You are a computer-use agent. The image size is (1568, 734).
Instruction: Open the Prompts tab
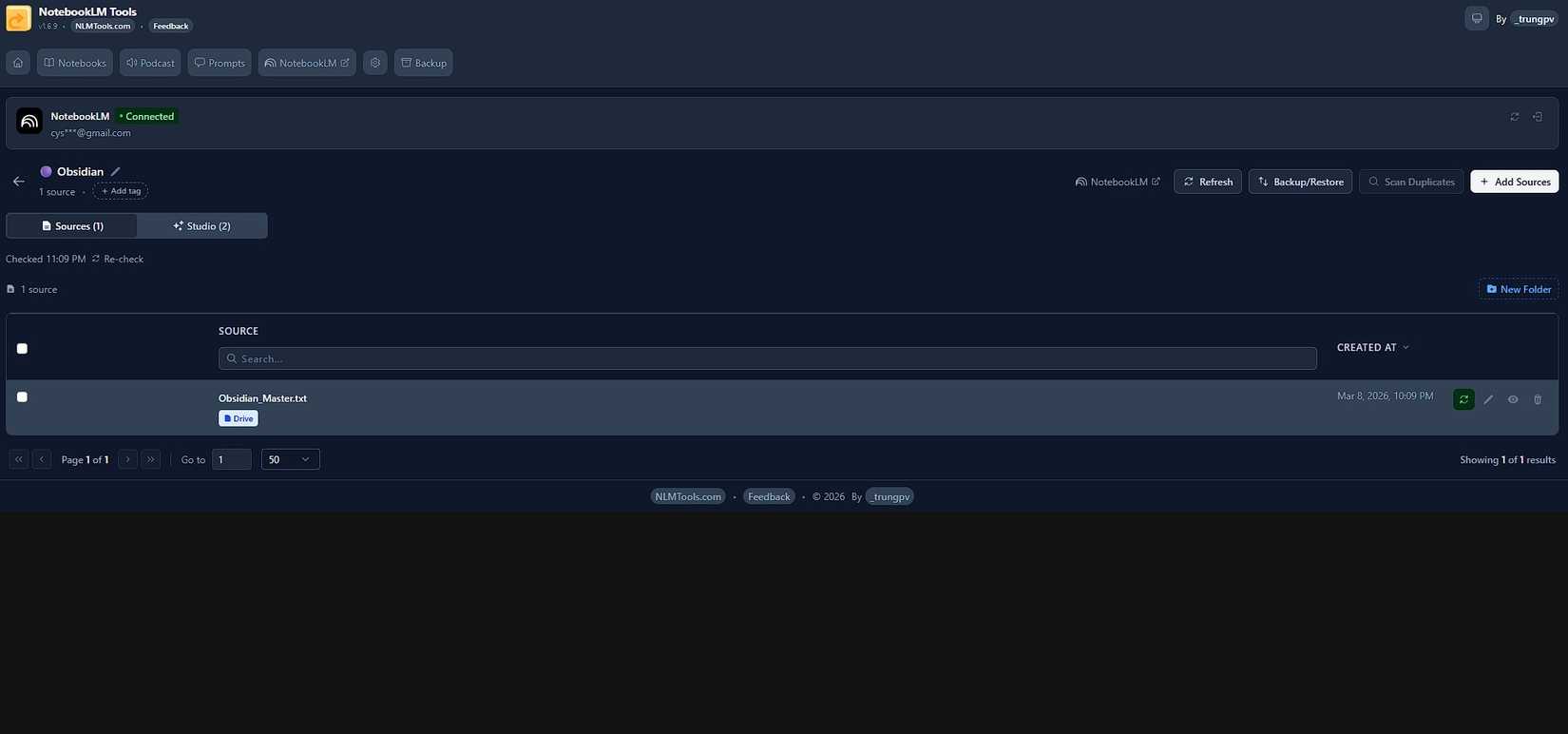click(x=220, y=63)
